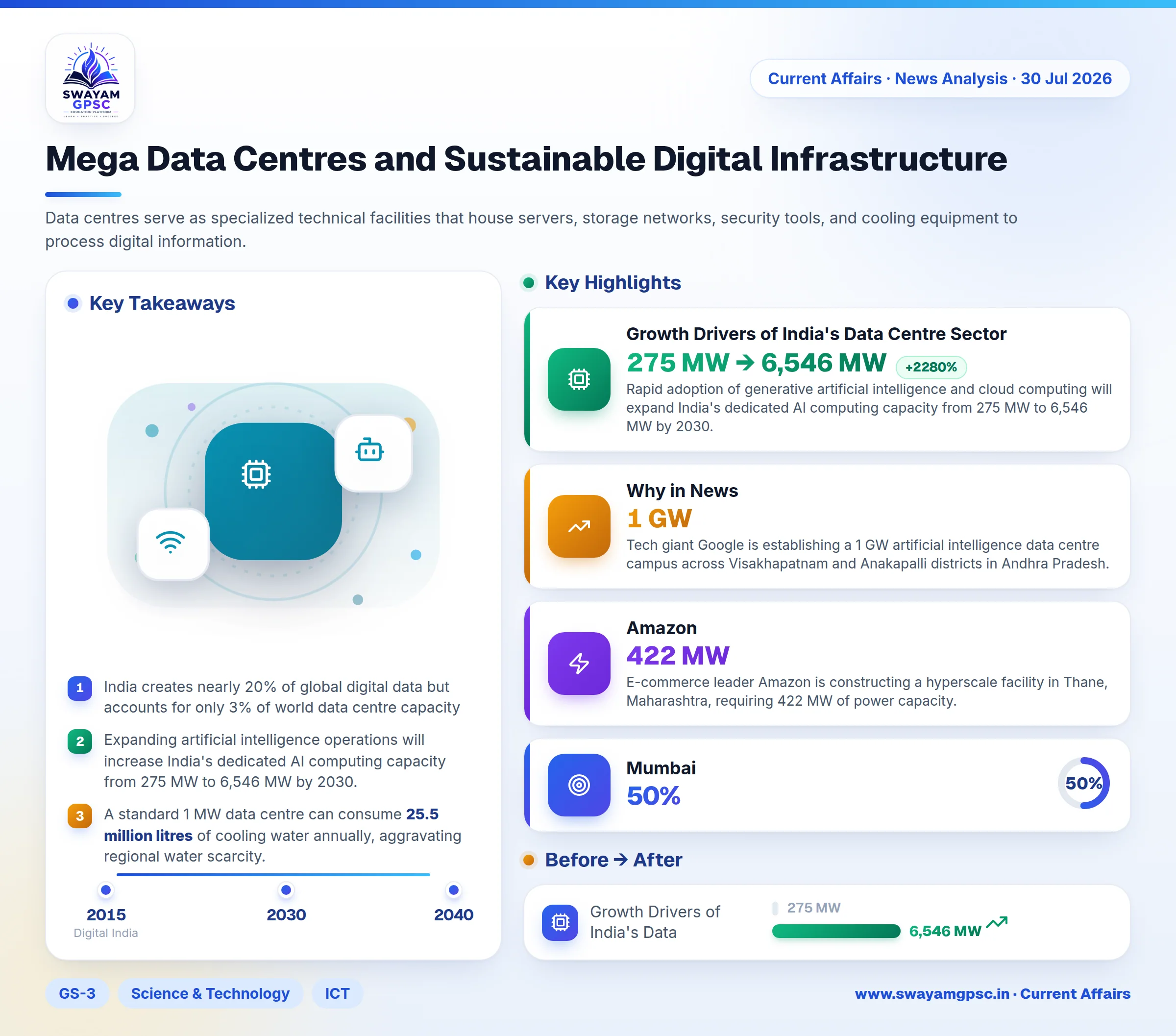The image size is (1176, 1036).
Task: Click the green '6,546 MW' value label
Action: (x=945, y=931)
